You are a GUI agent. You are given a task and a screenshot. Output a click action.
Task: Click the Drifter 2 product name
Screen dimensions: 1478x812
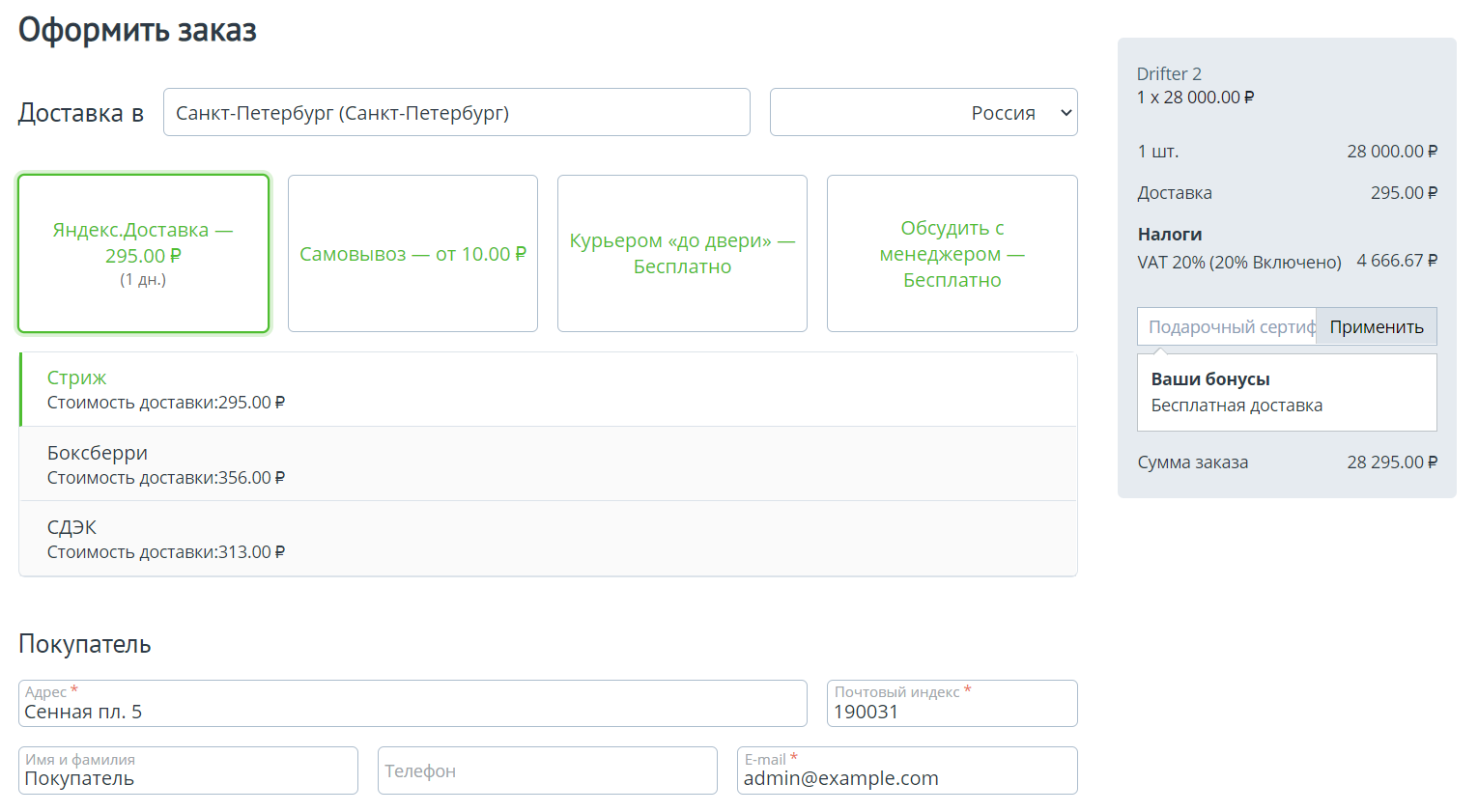tap(1169, 74)
